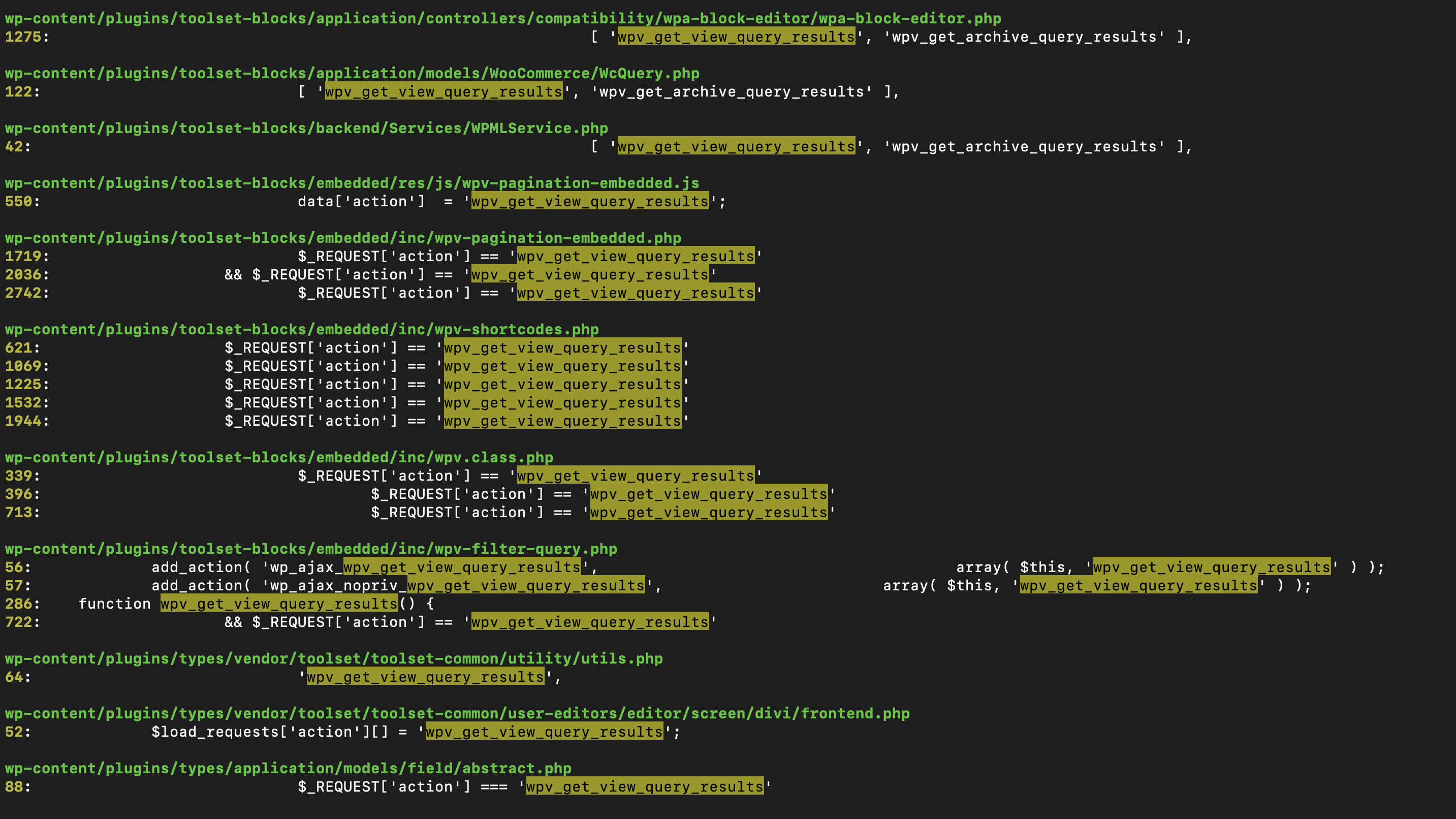Click the divi/frontend.php file path
The image size is (1456, 819).
pyautogui.click(x=457, y=713)
